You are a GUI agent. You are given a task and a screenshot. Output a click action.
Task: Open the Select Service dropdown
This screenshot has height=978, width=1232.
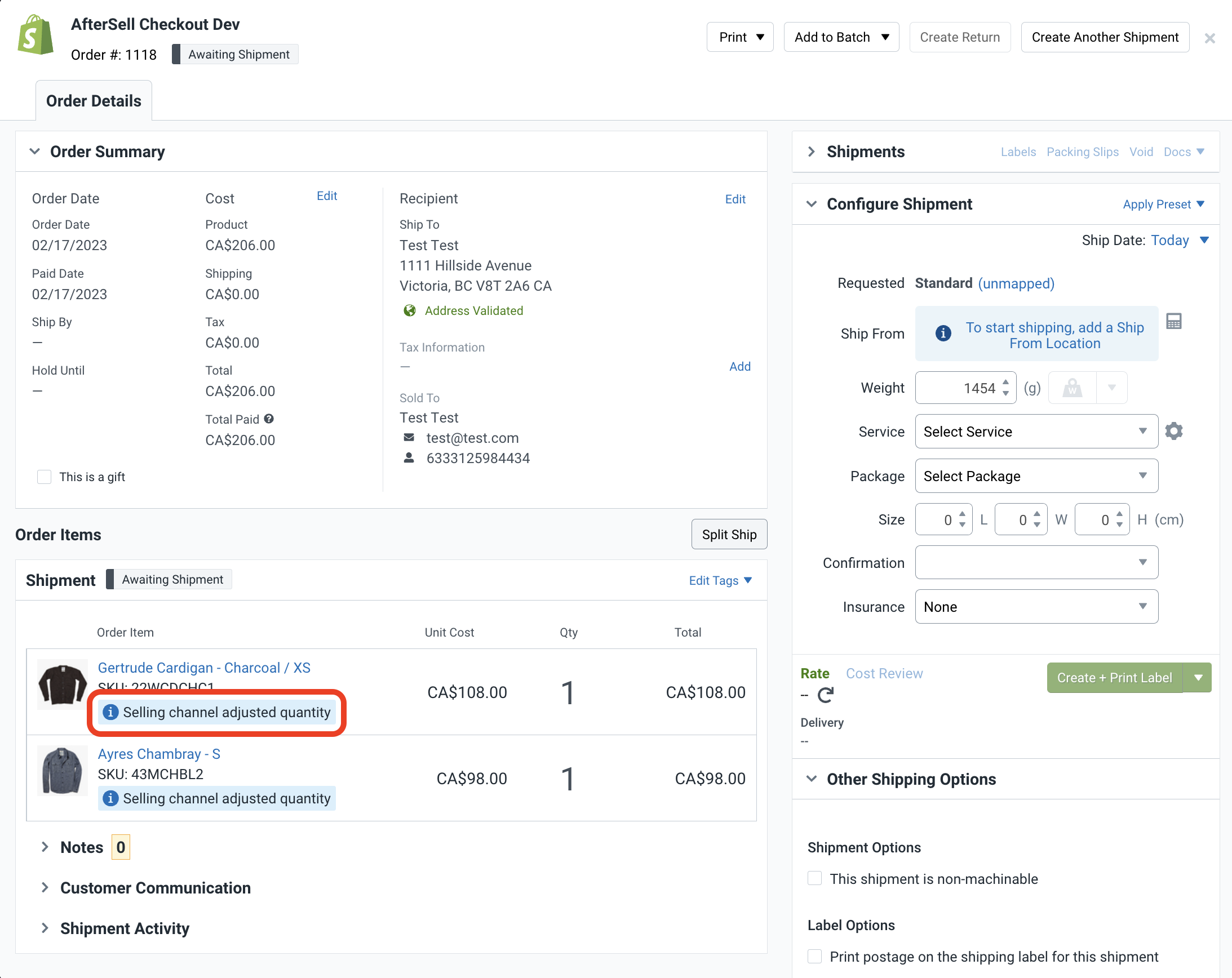tap(1036, 432)
